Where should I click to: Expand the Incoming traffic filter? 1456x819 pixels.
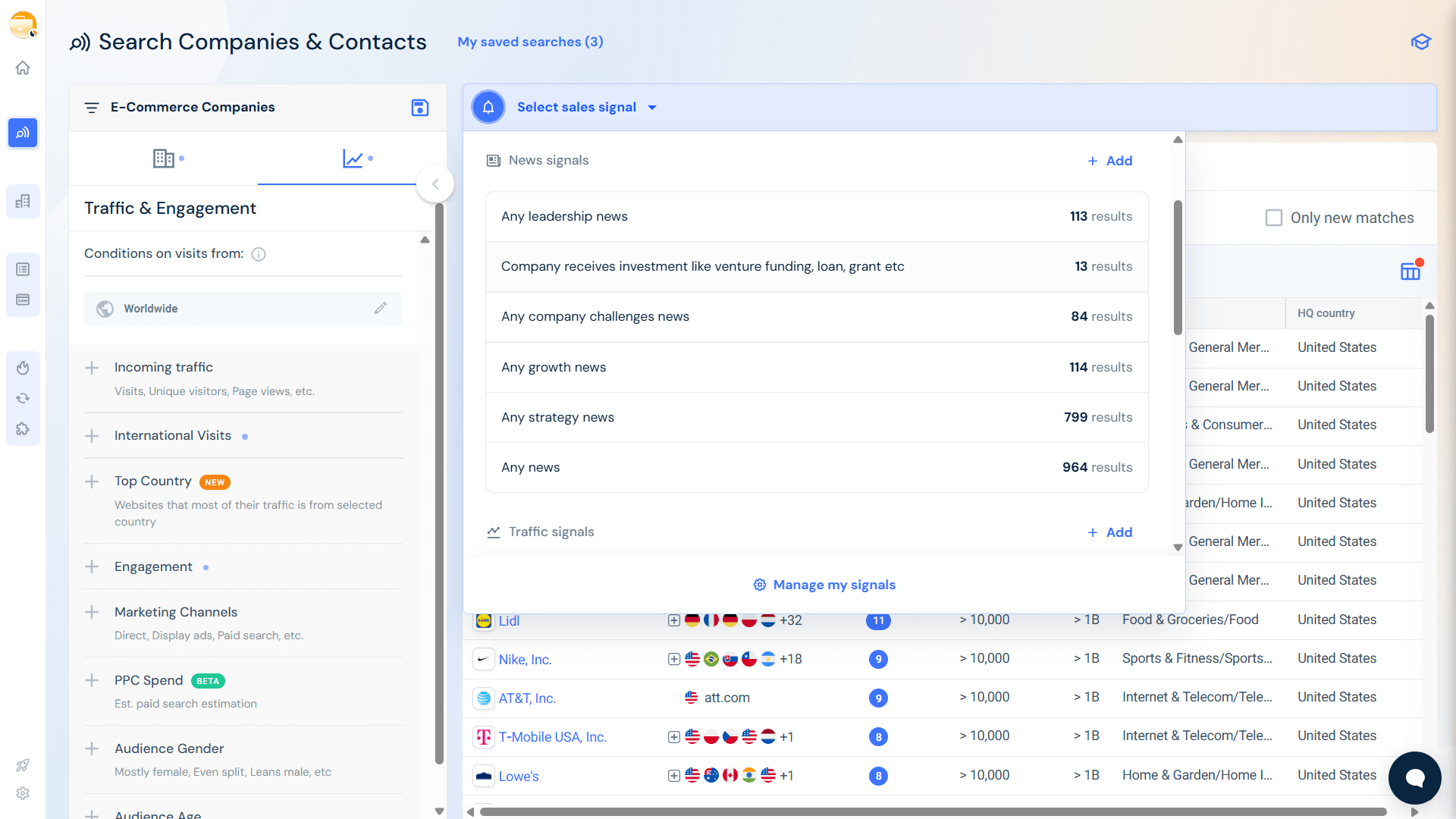coord(92,368)
